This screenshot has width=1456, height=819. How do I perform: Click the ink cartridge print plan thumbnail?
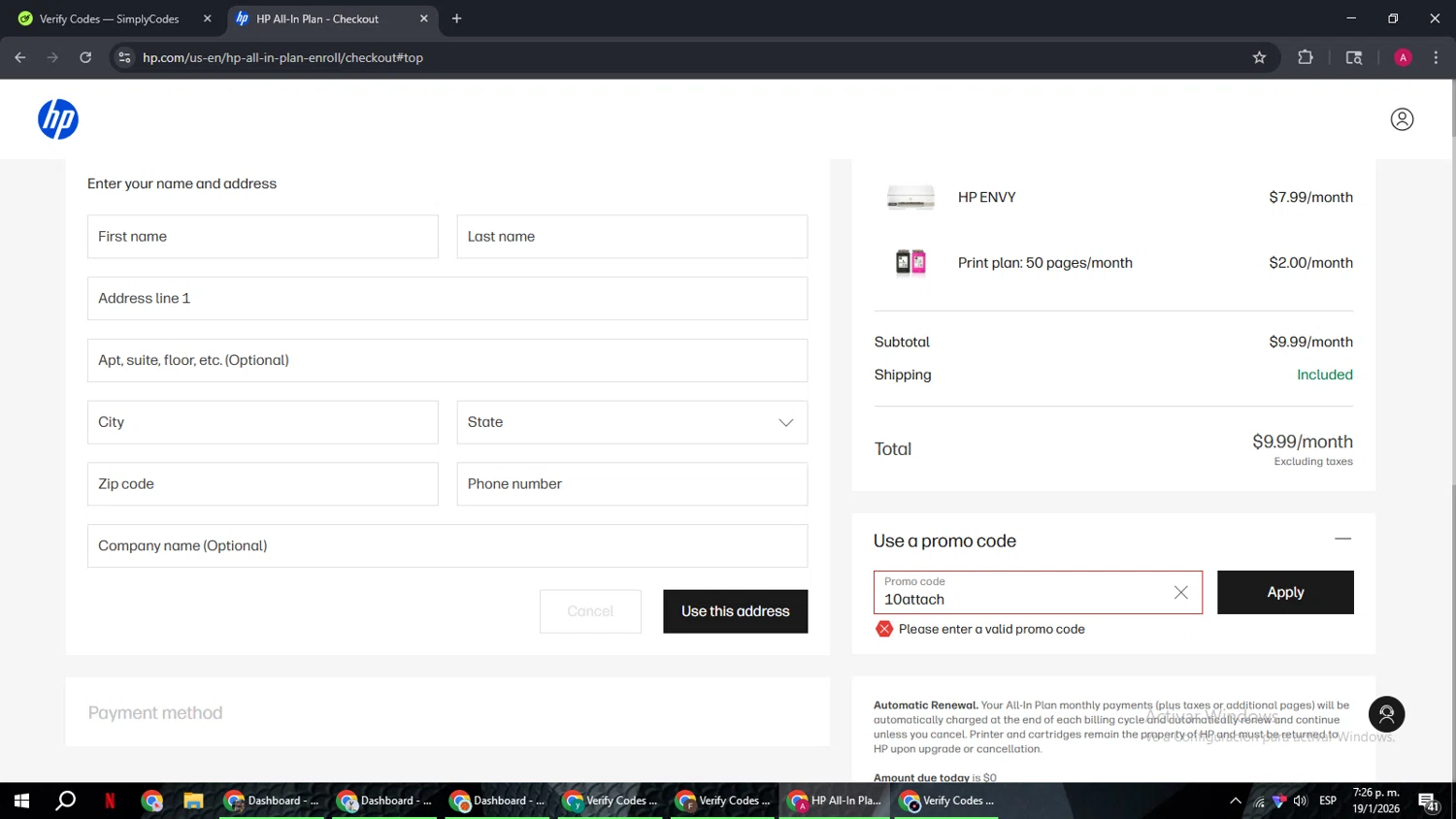910,262
